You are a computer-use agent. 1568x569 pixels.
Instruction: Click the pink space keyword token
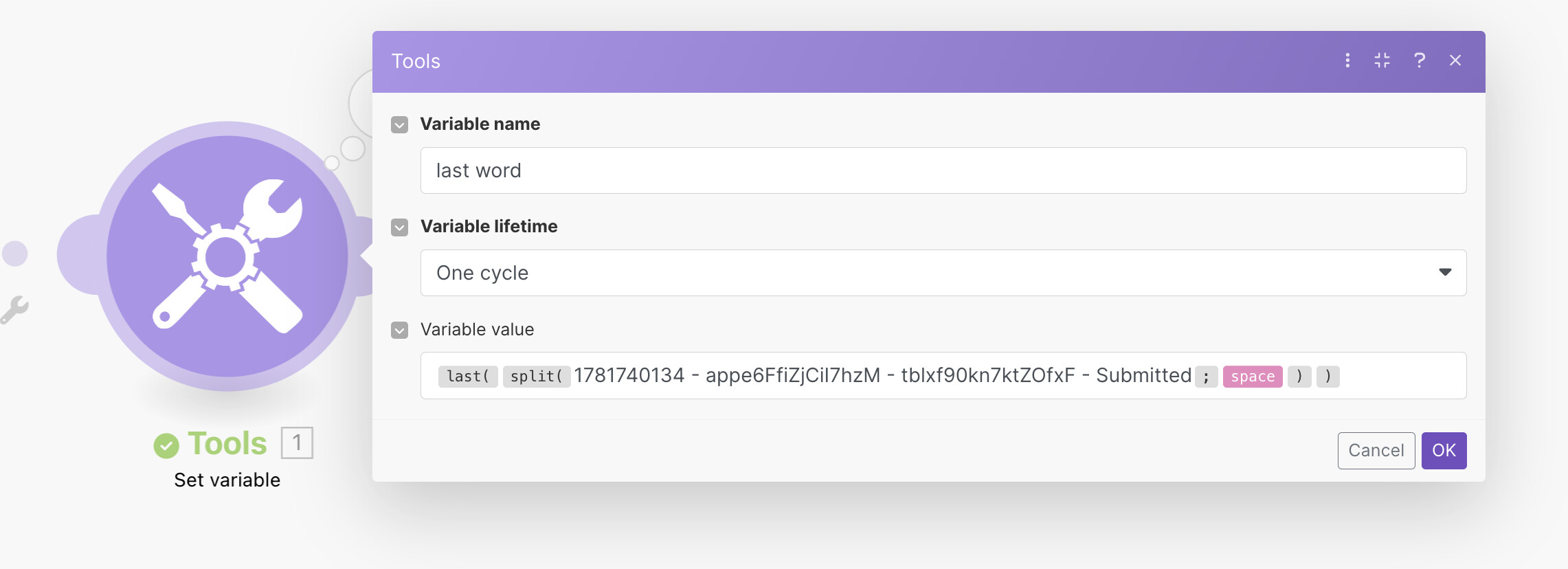pyautogui.click(x=1252, y=377)
